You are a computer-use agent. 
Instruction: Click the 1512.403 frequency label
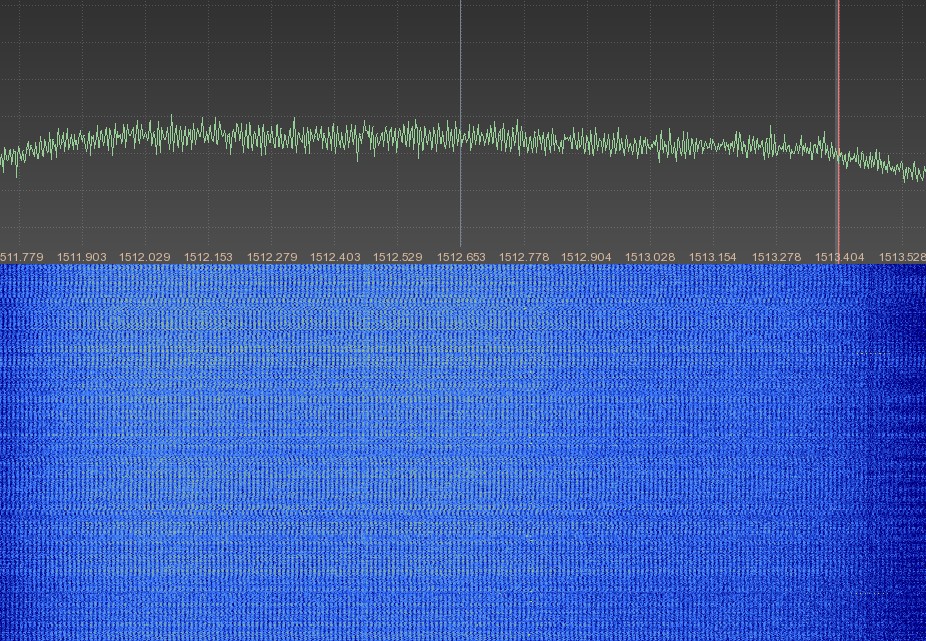[335, 257]
